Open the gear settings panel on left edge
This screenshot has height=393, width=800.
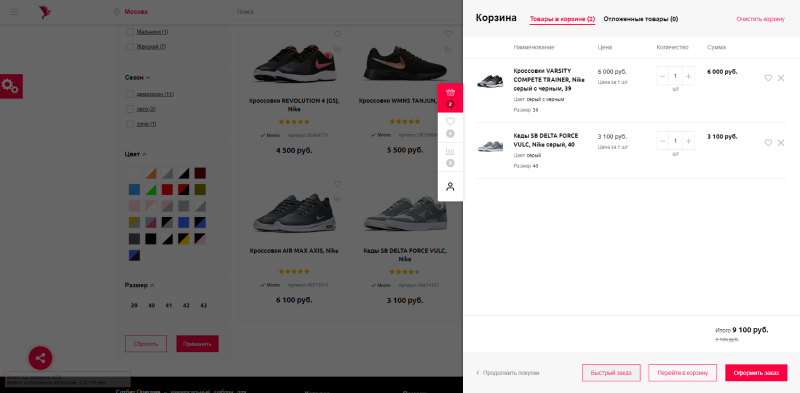tap(11, 86)
